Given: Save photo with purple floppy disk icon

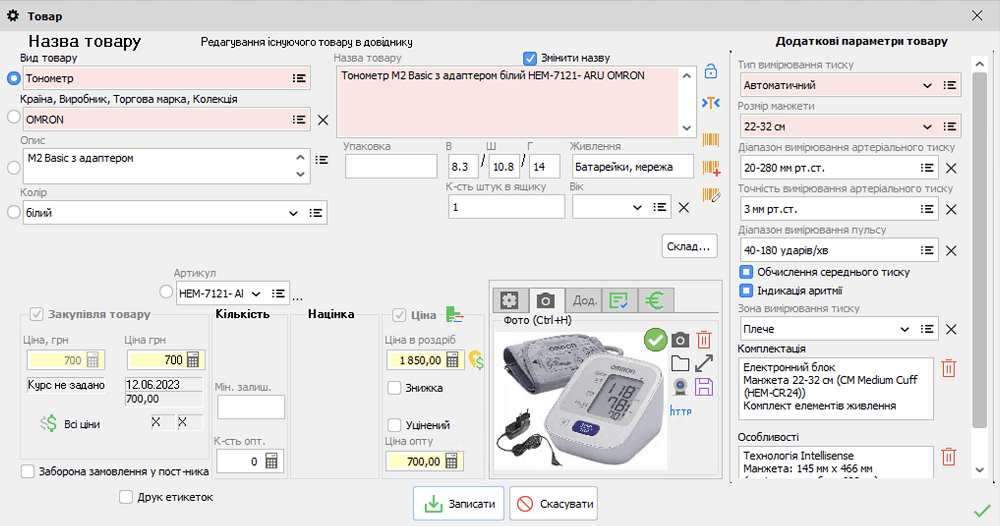Looking at the screenshot, I should tap(704, 387).
